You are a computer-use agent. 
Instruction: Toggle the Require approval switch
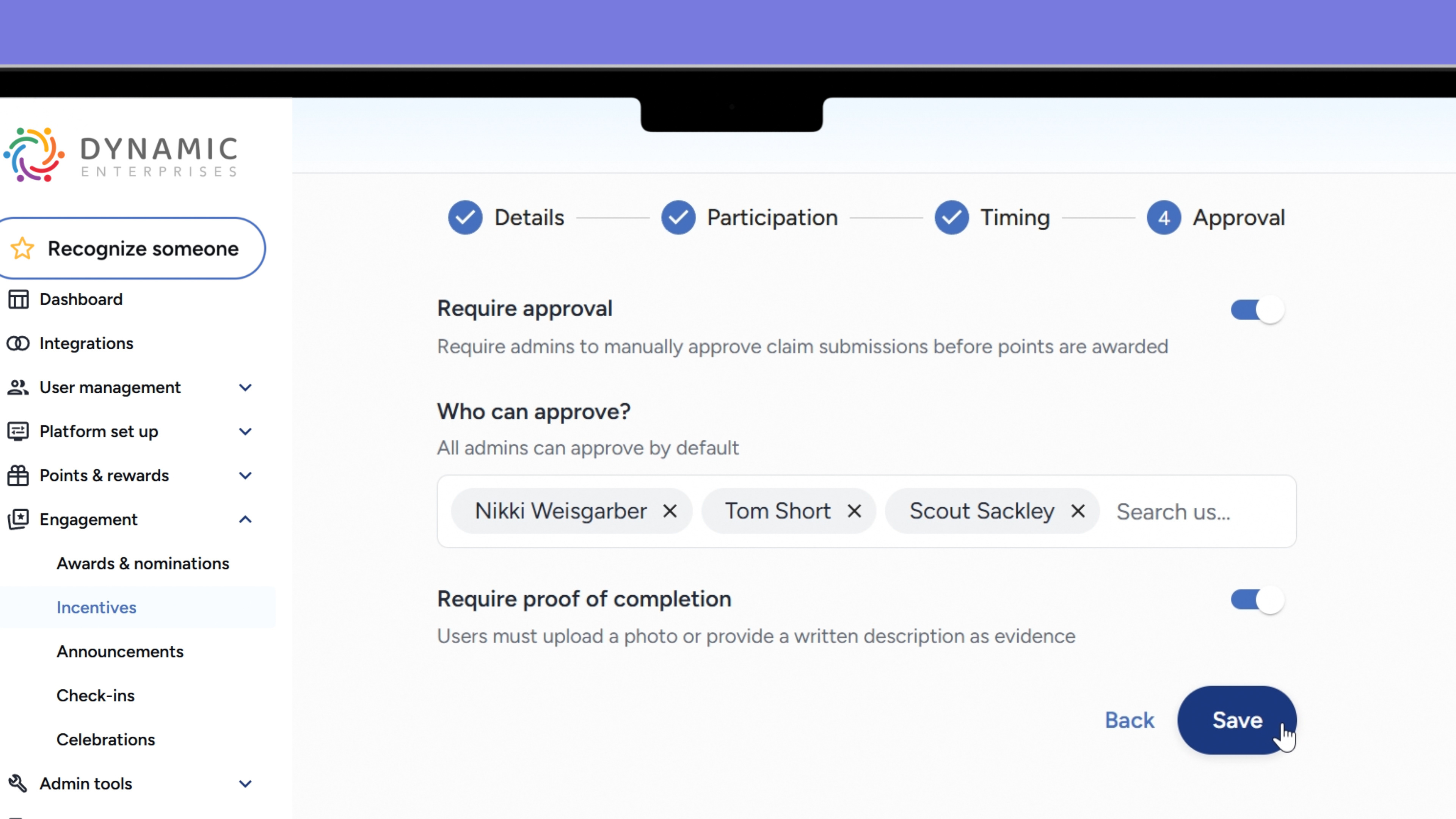pyautogui.click(x=1257, y=310)
